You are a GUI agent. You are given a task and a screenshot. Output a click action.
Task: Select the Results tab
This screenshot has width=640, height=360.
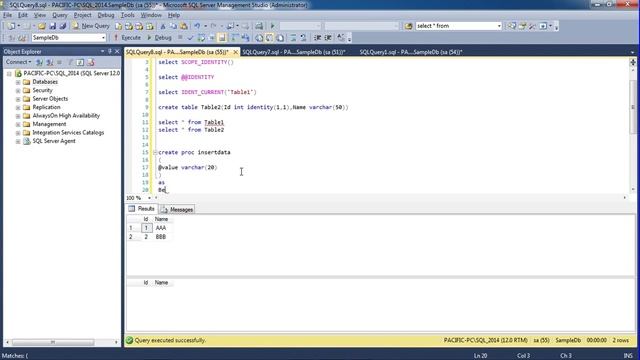(141, 209)
